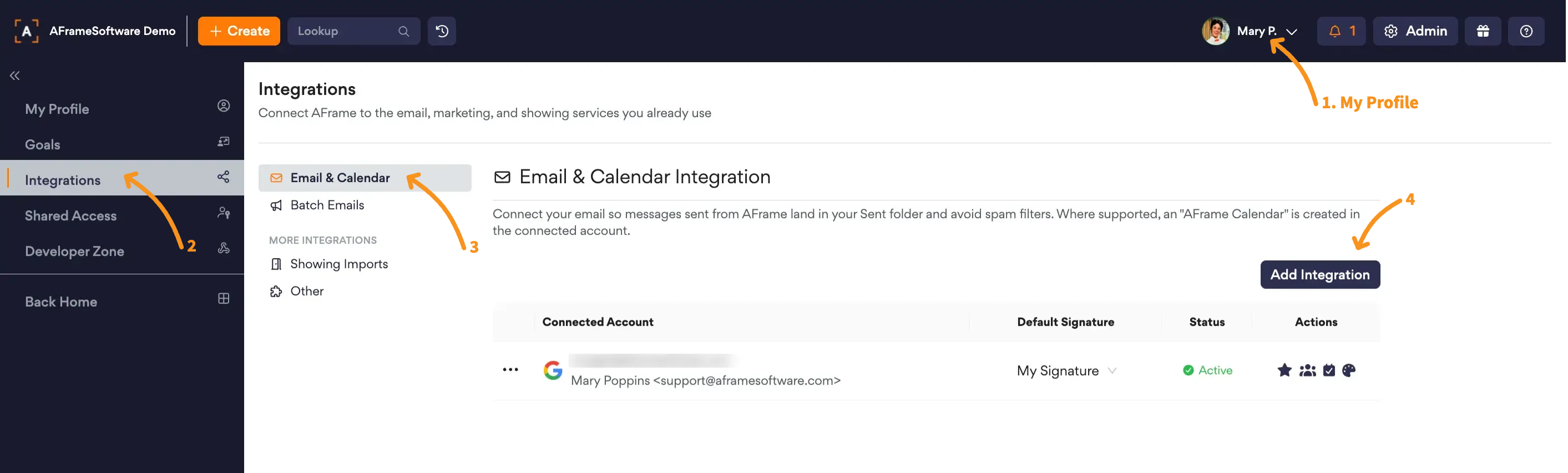Viewport: 1568px width, 473px height.
Task: Click the Showing Imports door icon
Action: (x=276, y=264)
